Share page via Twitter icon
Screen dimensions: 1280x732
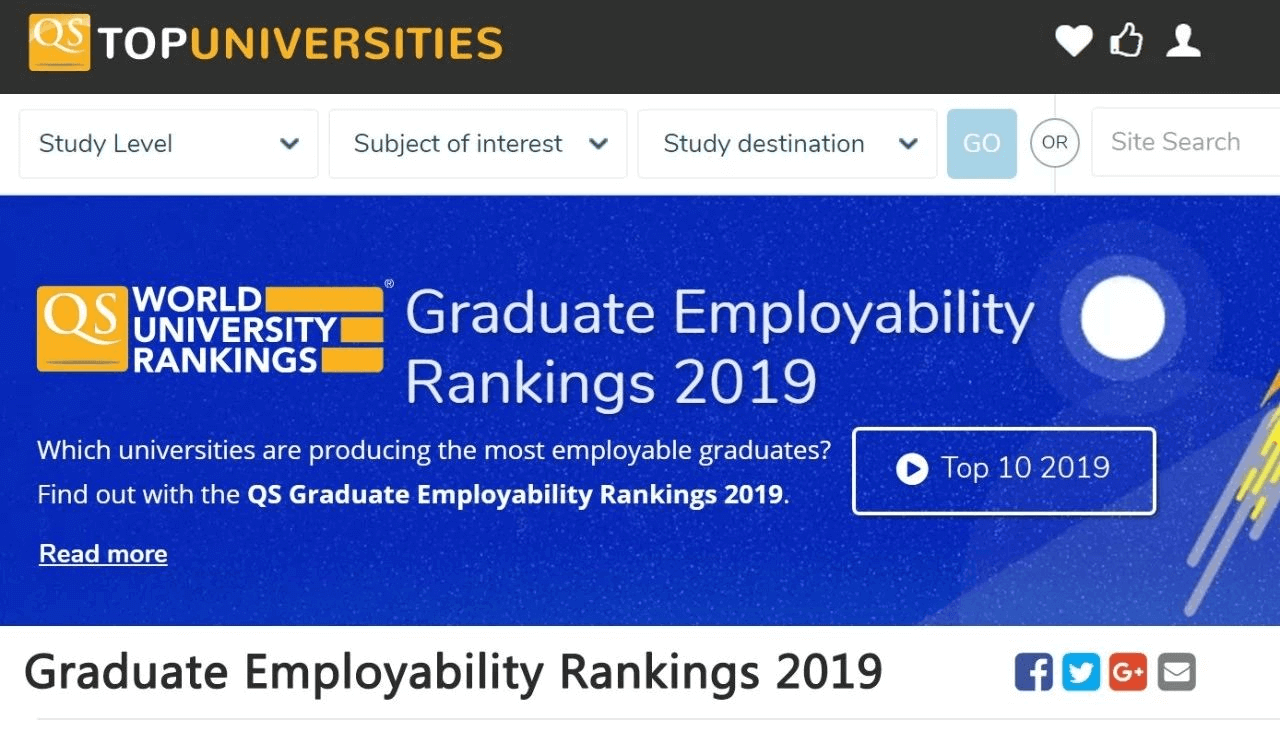point(1081,672)
